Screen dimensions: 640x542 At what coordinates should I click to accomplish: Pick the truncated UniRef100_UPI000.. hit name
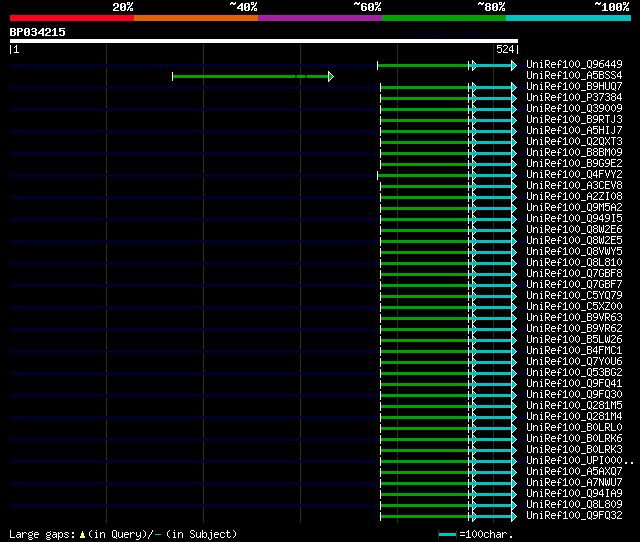[x=580, y=461]
